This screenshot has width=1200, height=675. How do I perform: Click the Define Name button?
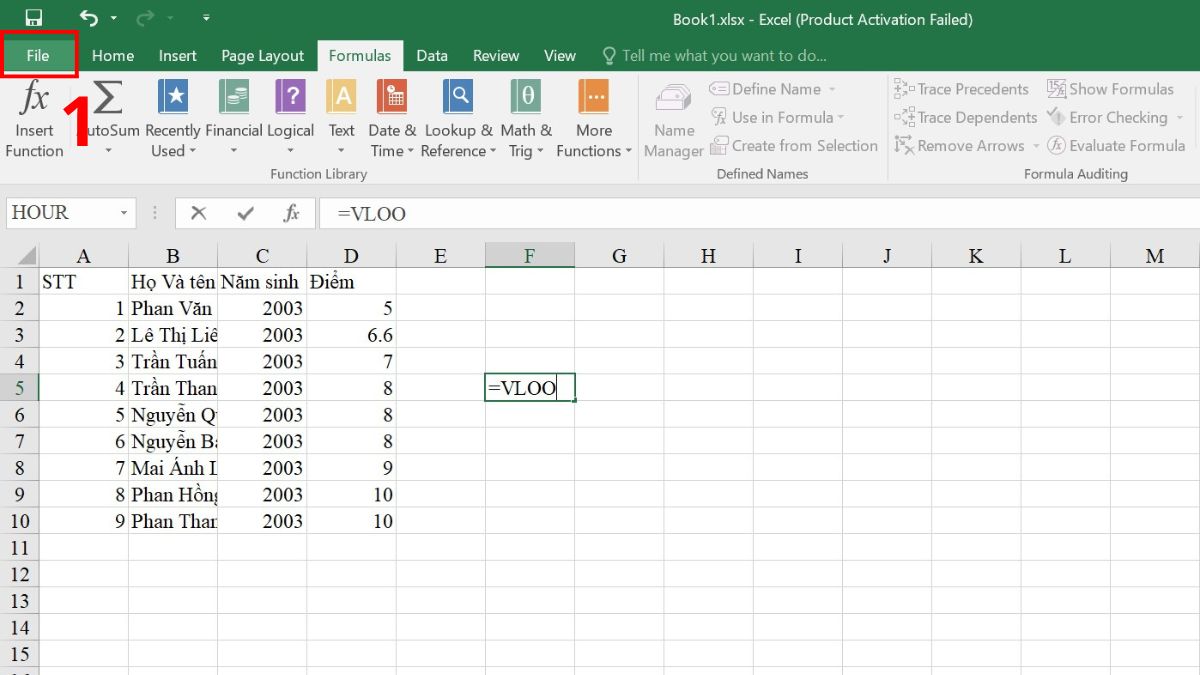[775, 89]
